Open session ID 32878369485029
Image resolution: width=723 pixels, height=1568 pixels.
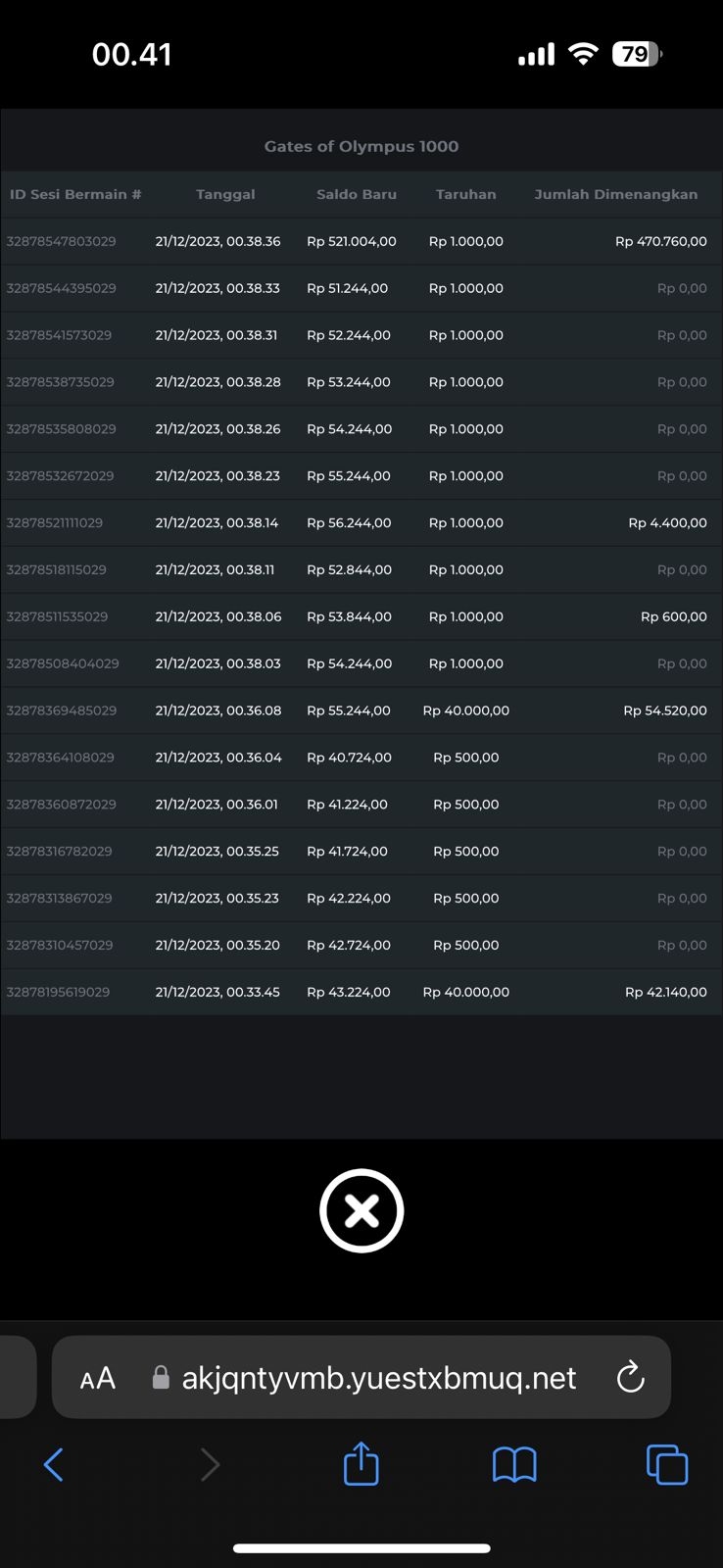click(x=62, y=710)
